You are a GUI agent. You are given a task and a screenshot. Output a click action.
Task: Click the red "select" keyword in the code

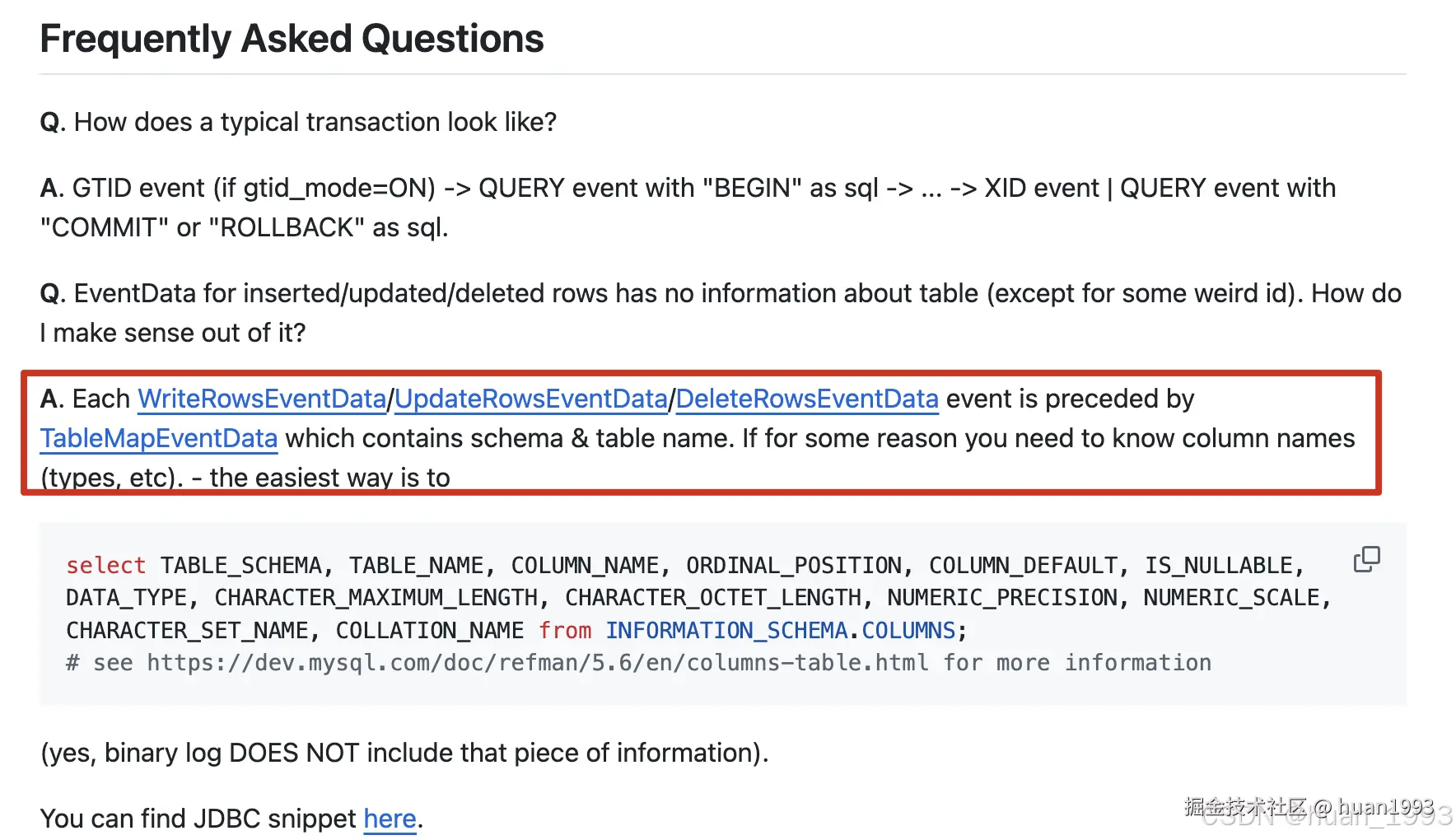tap(105, 566)
